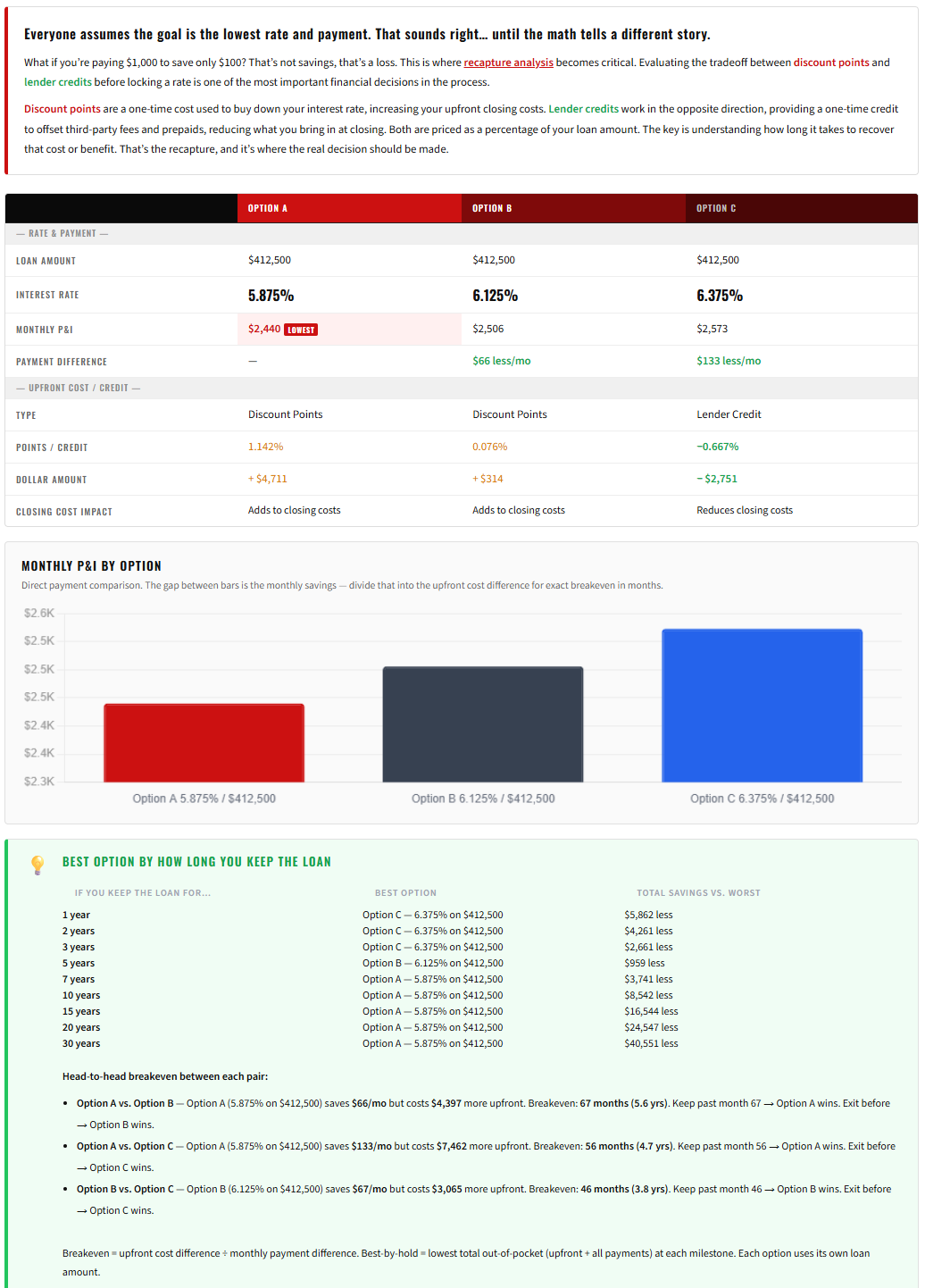The image size is (925, 1288).
Task: Click the 'PAYMENT DIFFERENCE' row label
Action: tap(62, 362)
